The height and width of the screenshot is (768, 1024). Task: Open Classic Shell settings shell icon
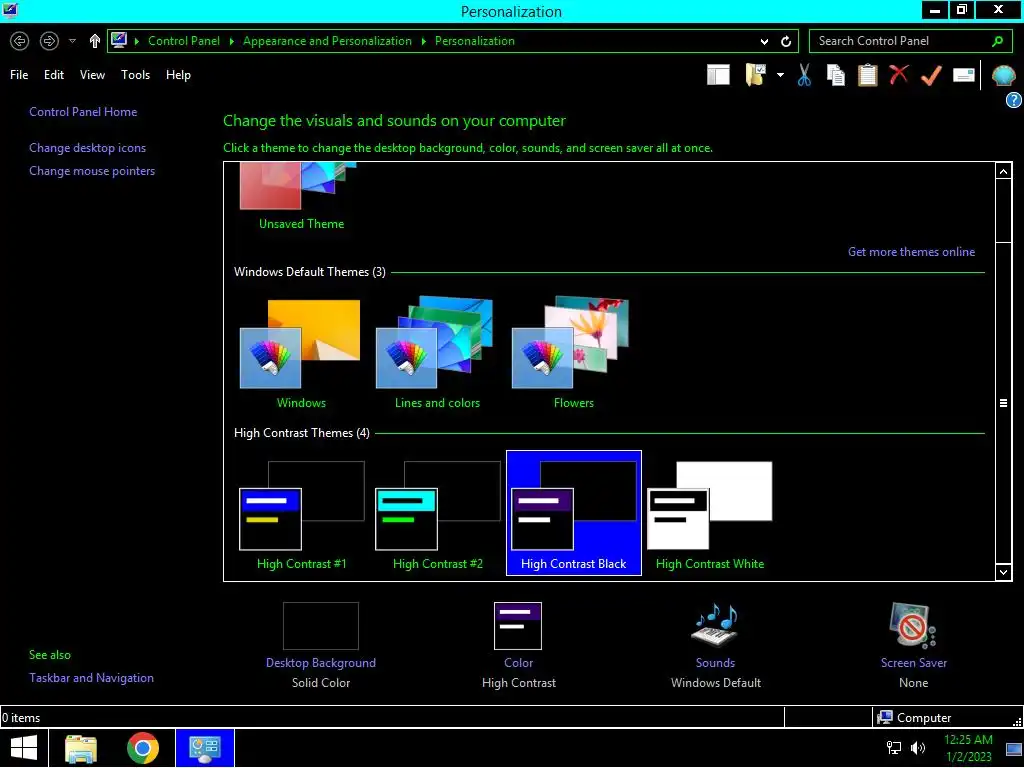click(x=1003, y=76)
